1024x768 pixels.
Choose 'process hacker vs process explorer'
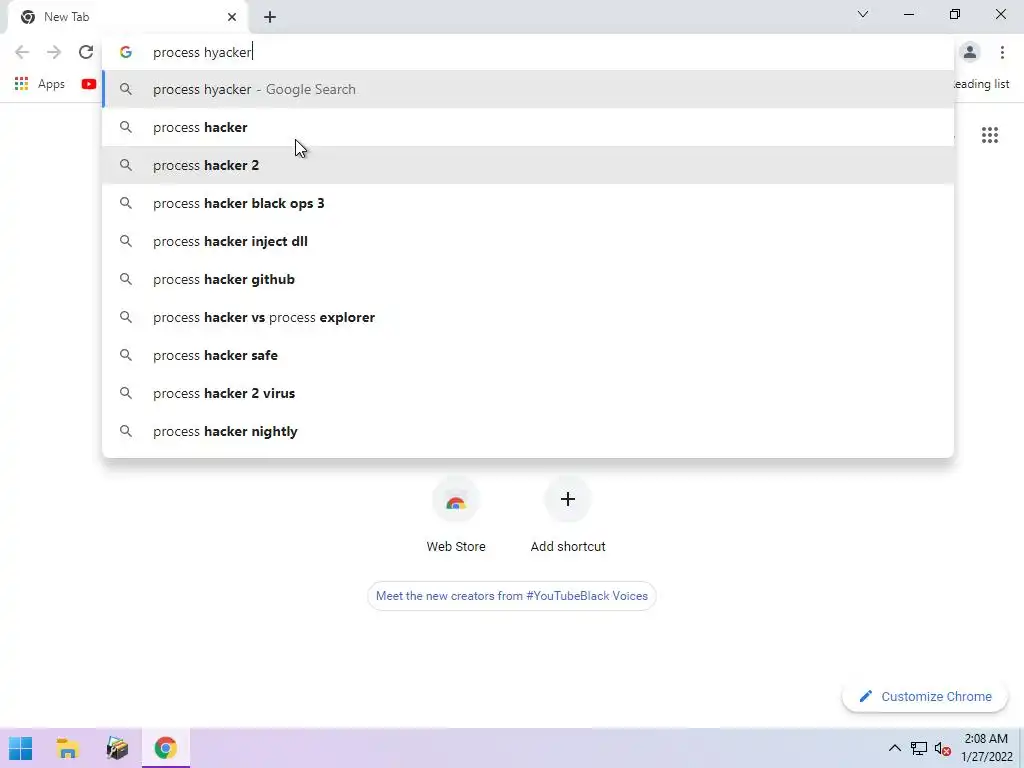click(x=528, y=317)
